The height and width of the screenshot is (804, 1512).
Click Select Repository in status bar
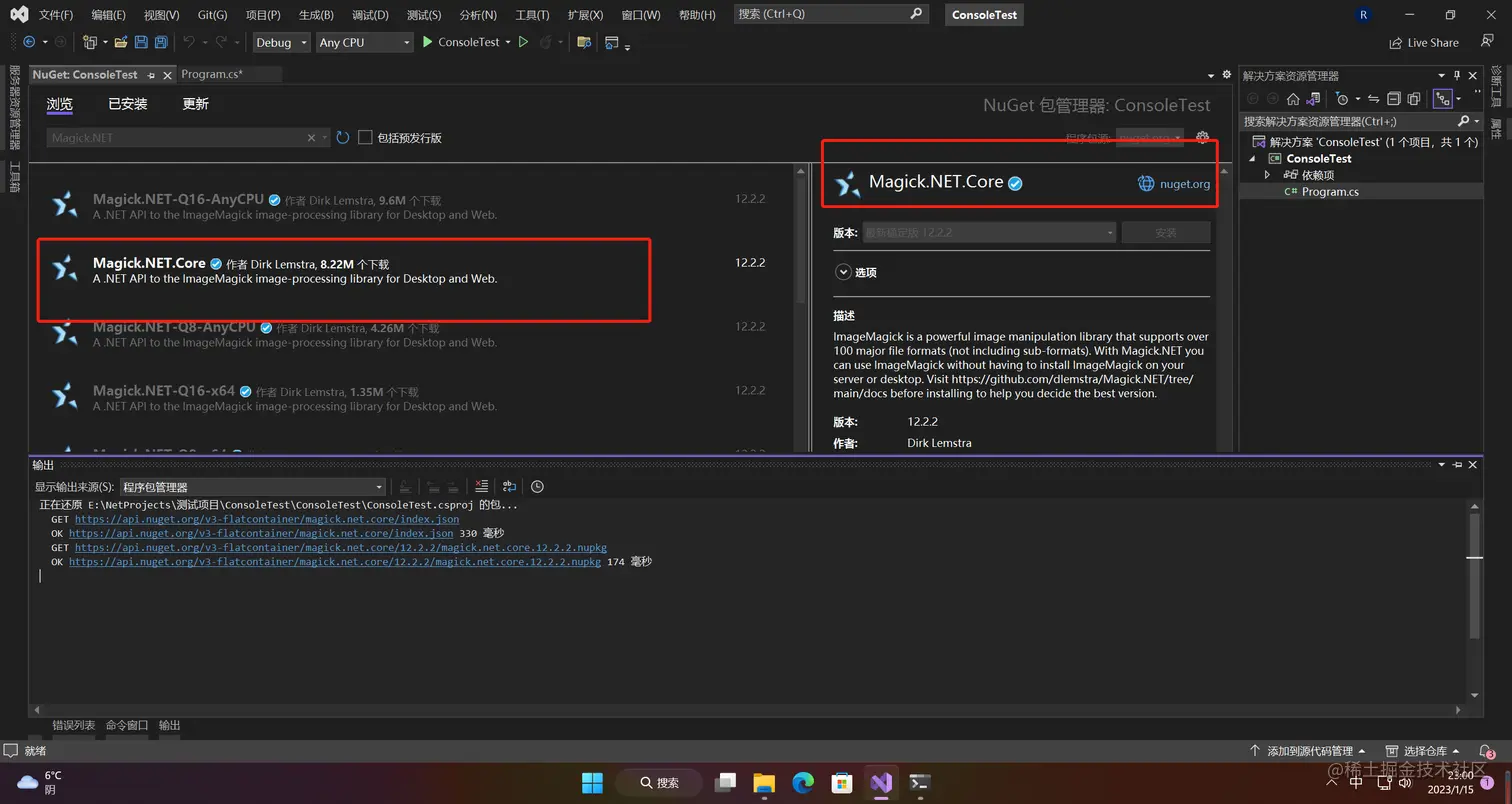(1424, 751)
